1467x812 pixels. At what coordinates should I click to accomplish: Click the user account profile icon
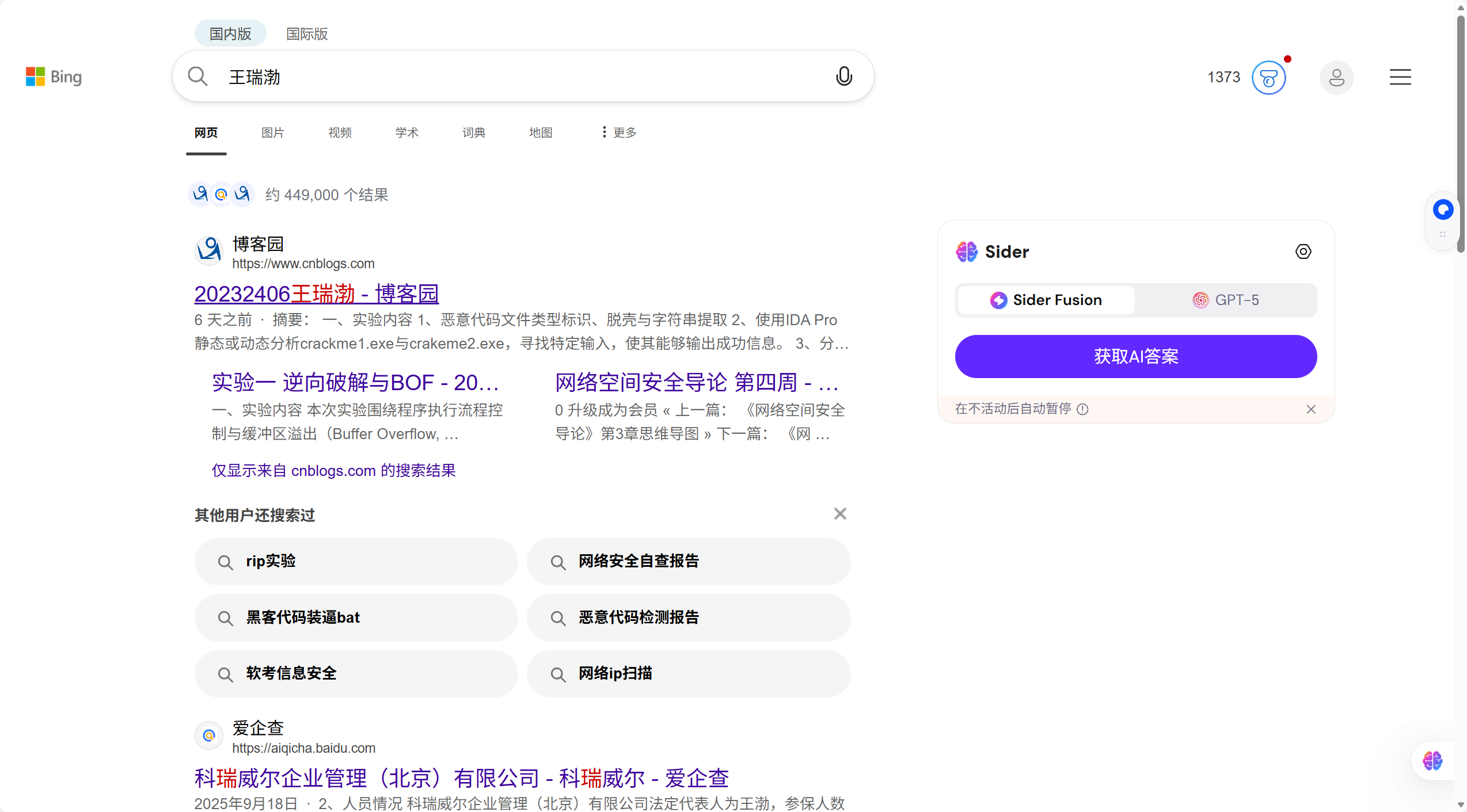pos(1336,78)
